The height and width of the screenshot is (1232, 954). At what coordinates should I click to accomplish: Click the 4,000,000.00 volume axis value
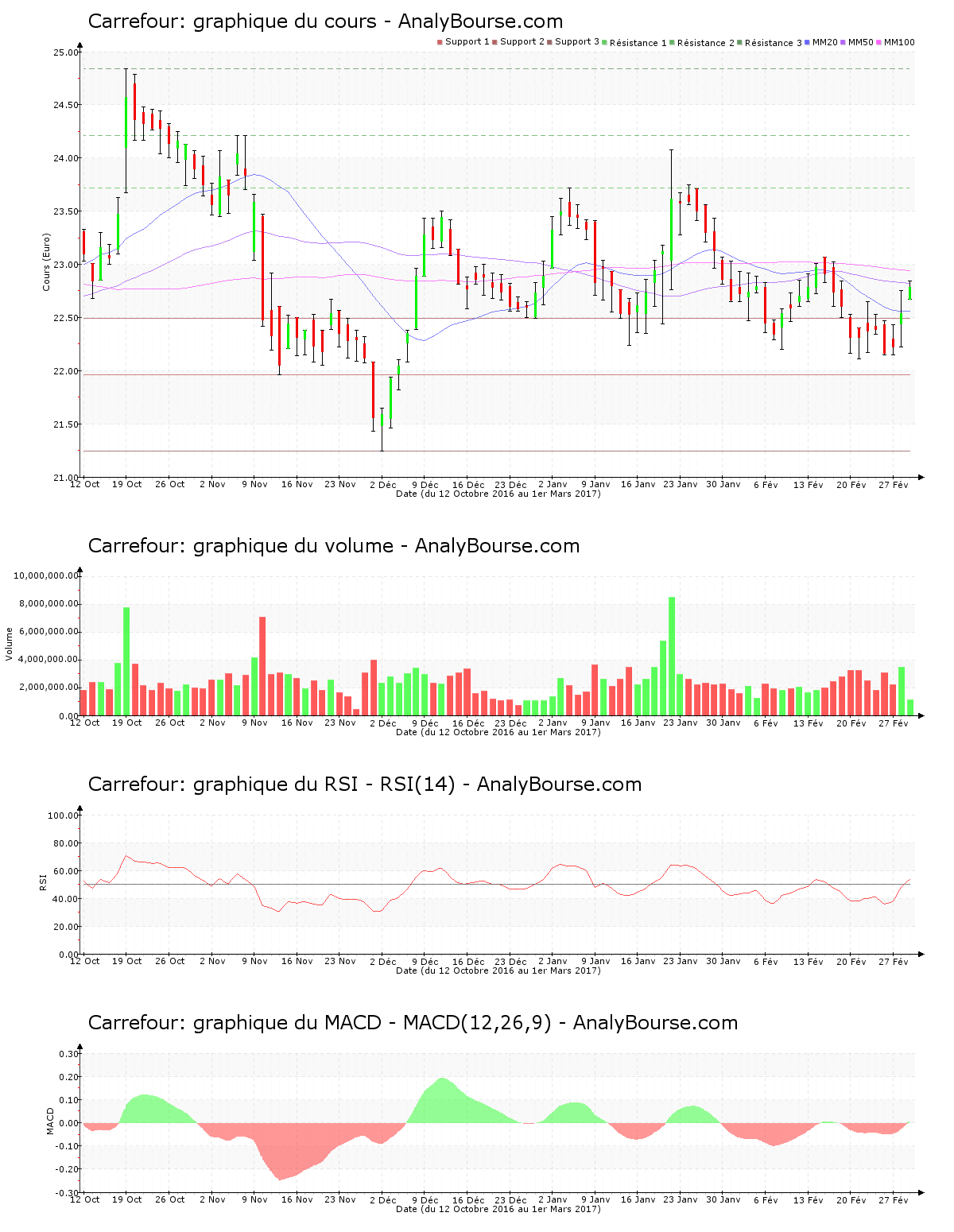tap(49, 660)
